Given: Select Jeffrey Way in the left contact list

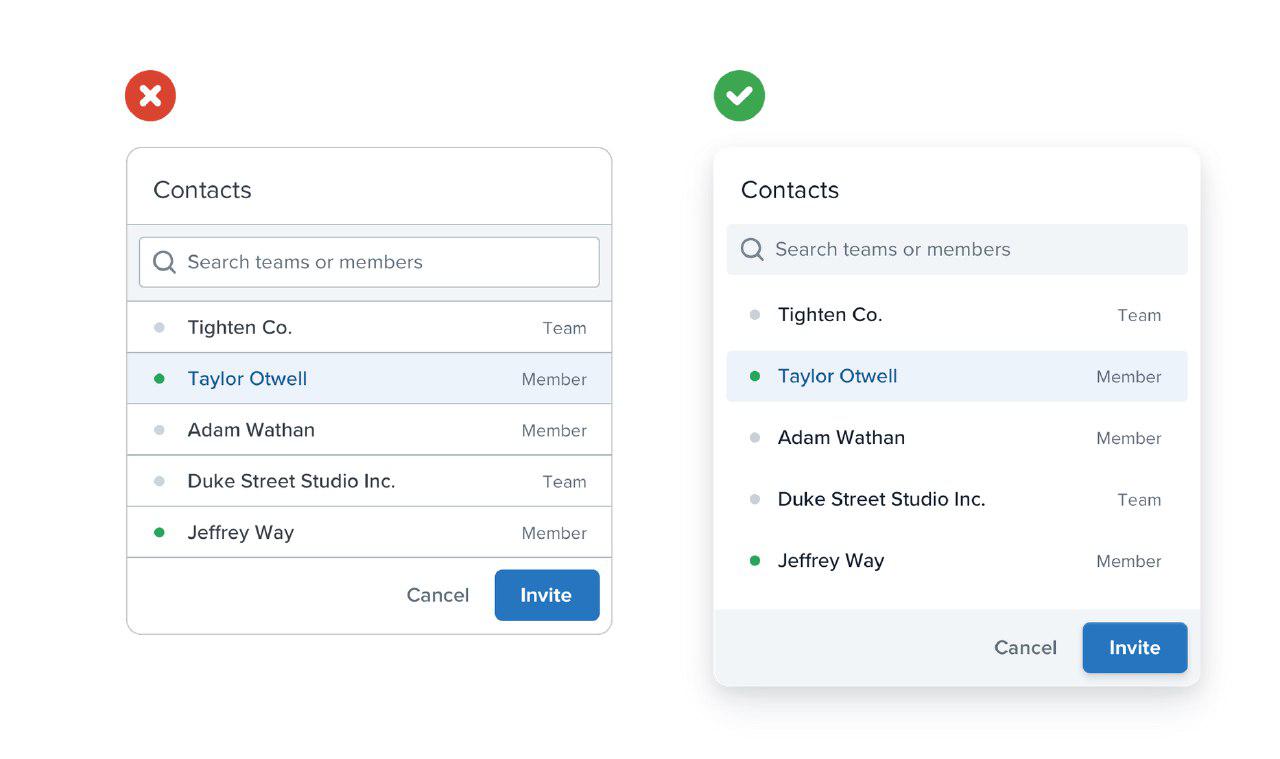Looking at the screenshot, I should pos(241,533).
